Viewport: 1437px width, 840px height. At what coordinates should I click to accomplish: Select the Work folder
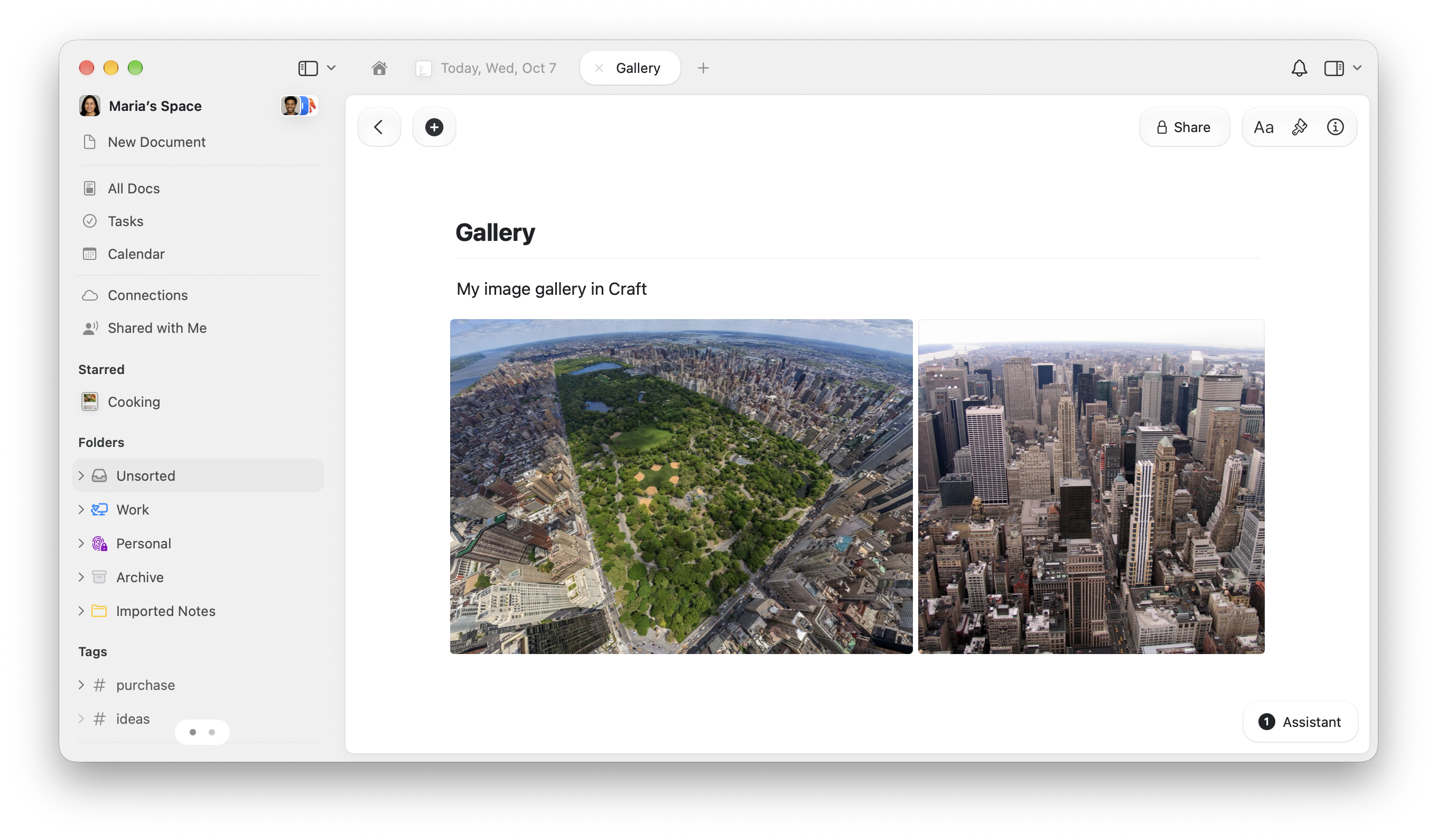[198, 509]
